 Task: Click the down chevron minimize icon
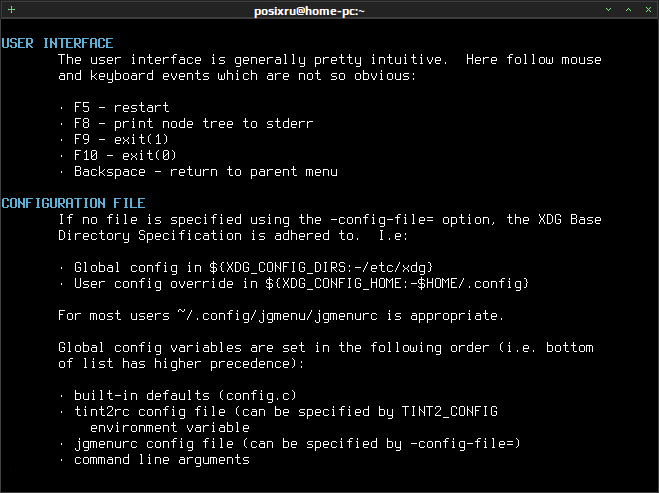[x=608, y=10]
